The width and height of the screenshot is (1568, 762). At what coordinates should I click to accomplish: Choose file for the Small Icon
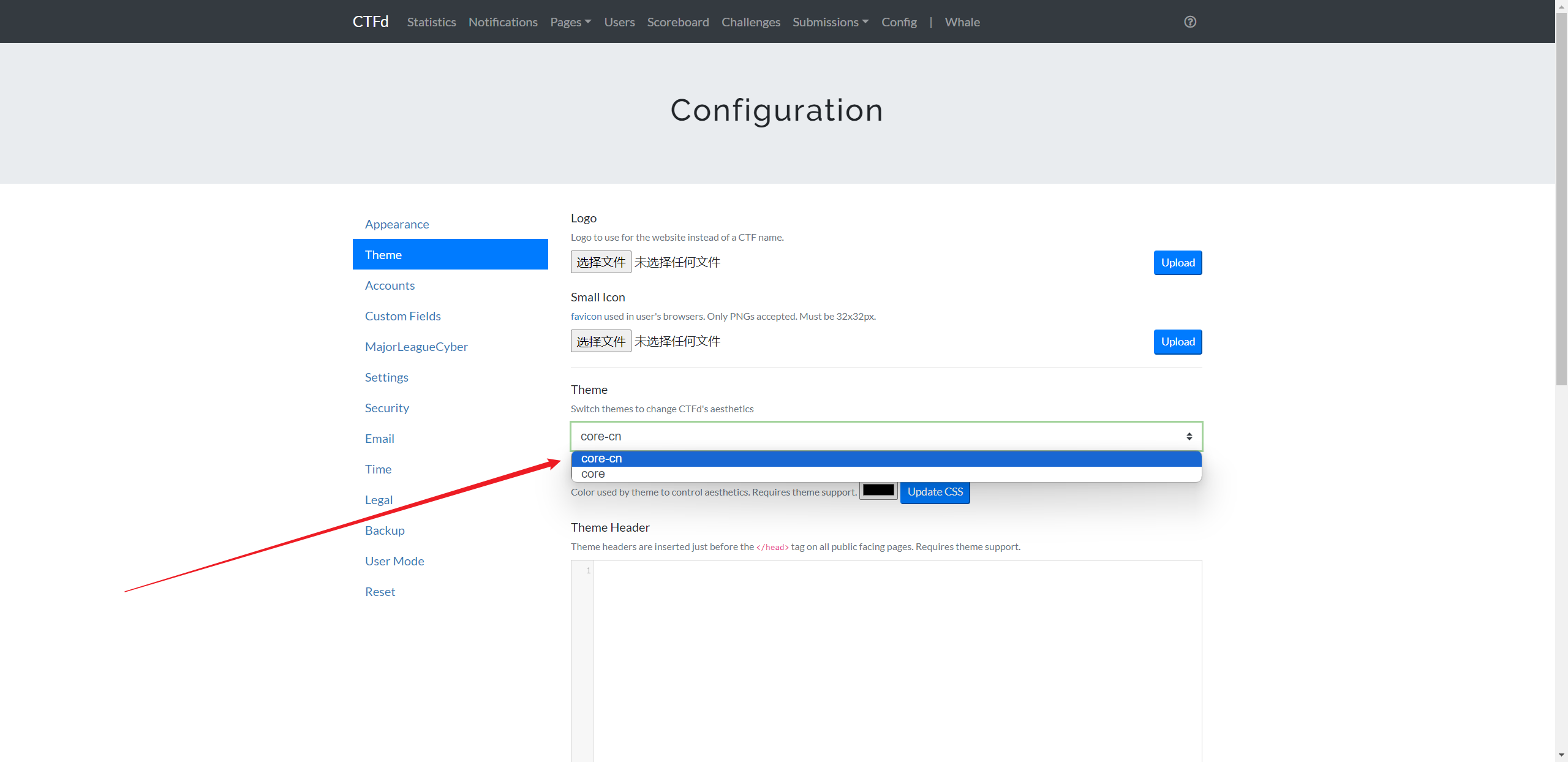[601, 341]
